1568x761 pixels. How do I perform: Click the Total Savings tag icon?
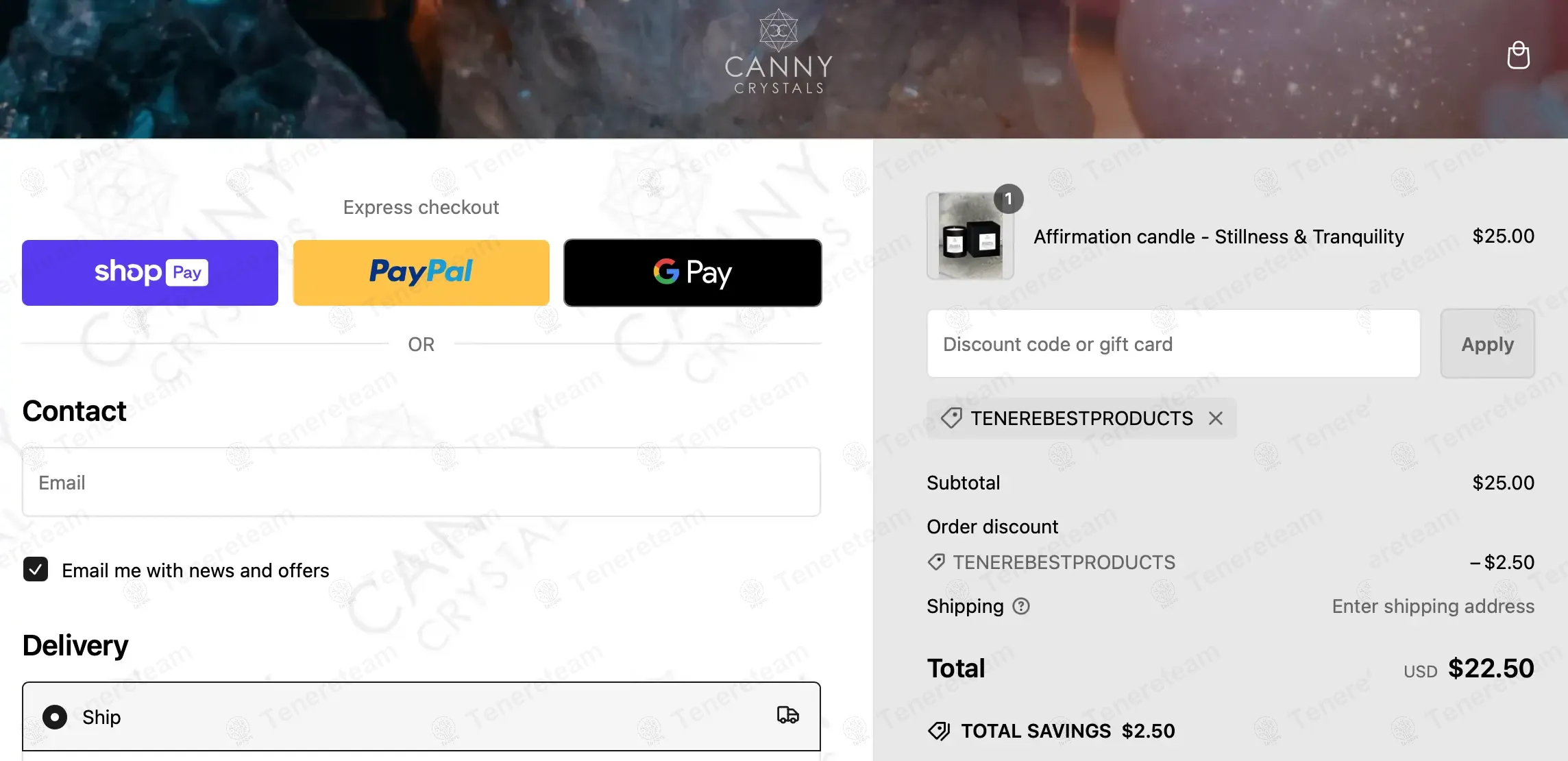click(x=939, y=731)
